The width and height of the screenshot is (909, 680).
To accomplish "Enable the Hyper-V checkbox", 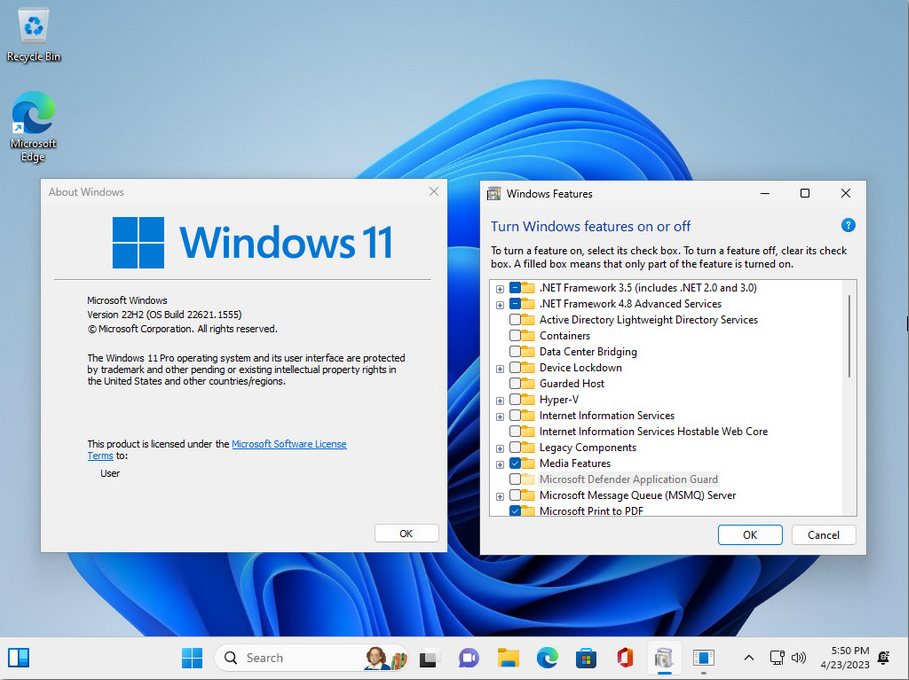I will point(515,399).
